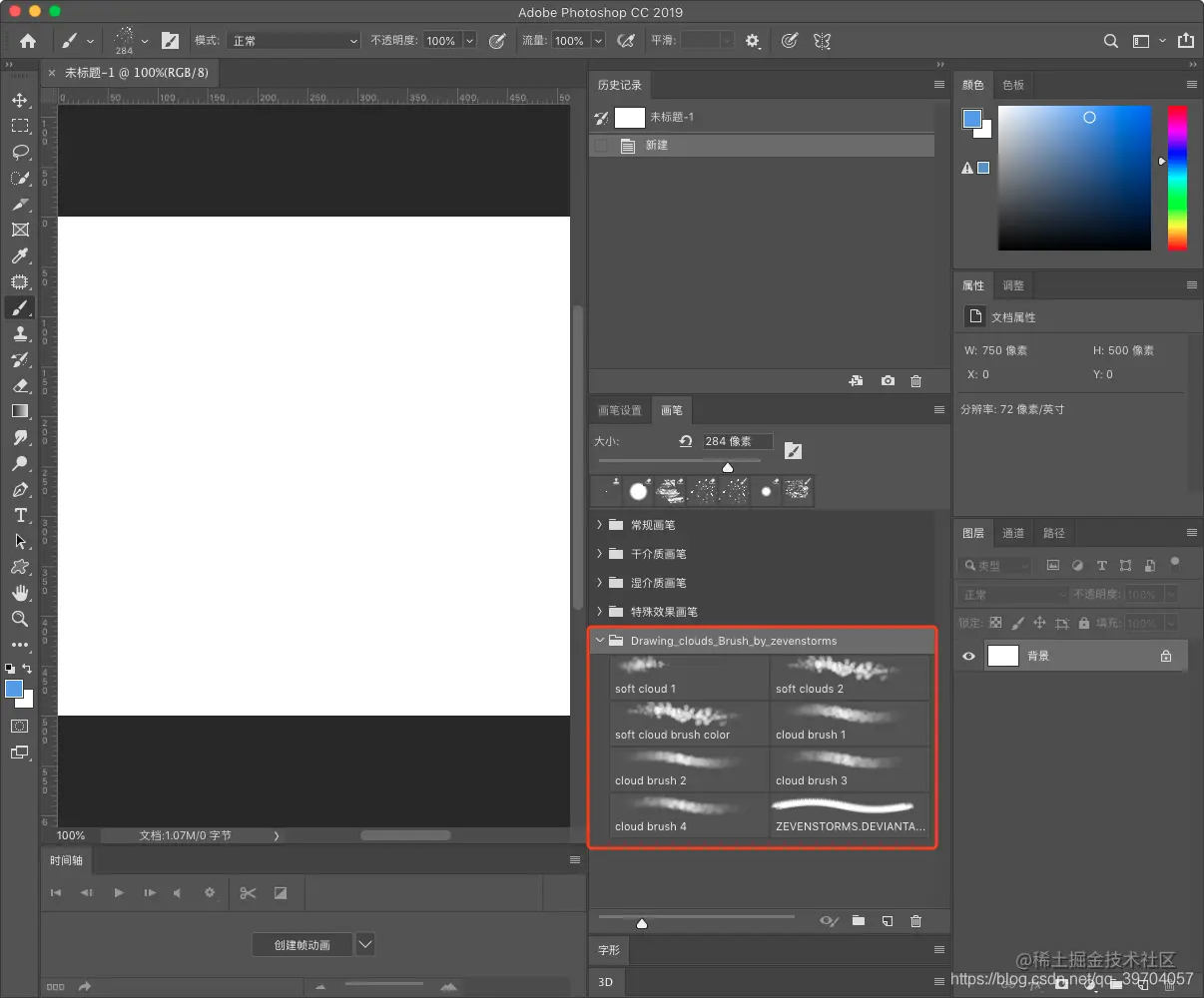1204x998 pixels.
Task: Delete current history state trash icon
Action: point(916,381)
